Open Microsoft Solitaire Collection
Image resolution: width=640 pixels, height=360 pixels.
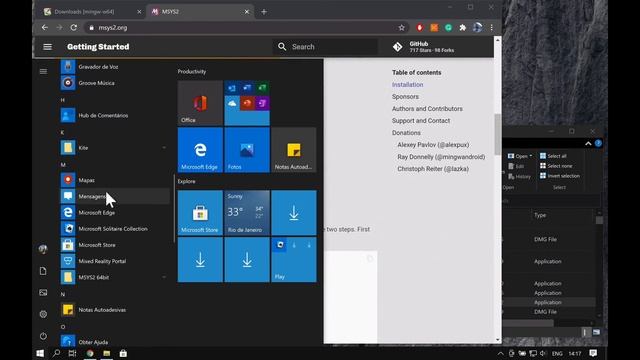[x=114, y=229]
